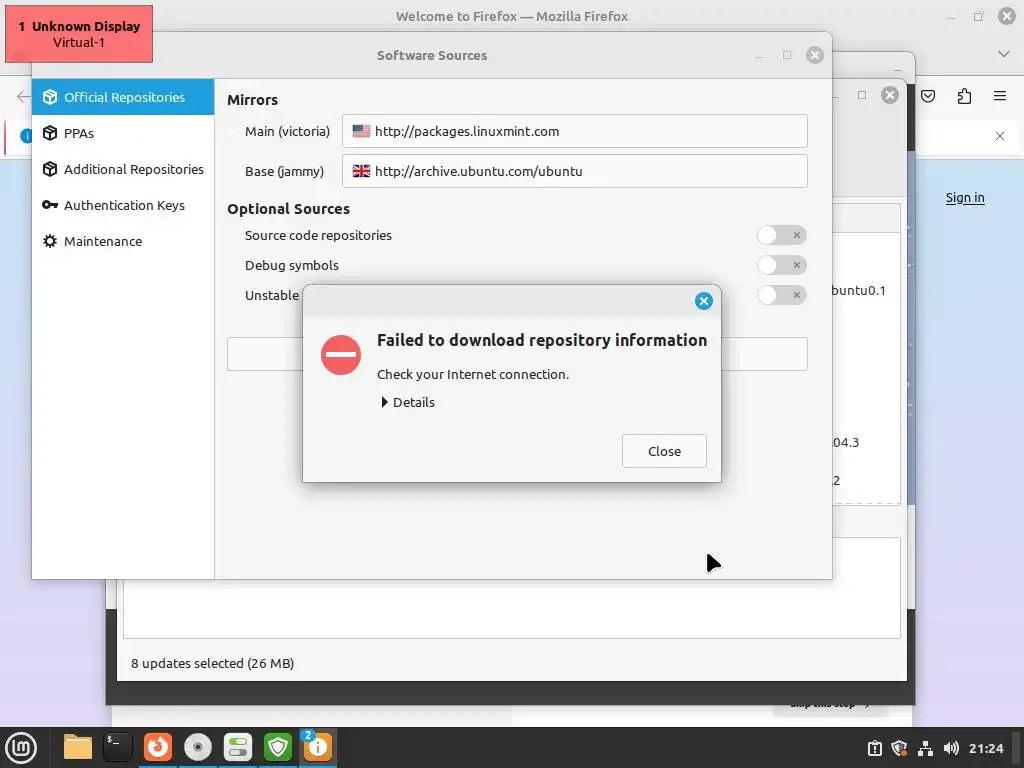Viewport: 1024px width, 768px height.
Task: Dismiss Firefox notification bar with X
Action: [x=1000, y=136]
